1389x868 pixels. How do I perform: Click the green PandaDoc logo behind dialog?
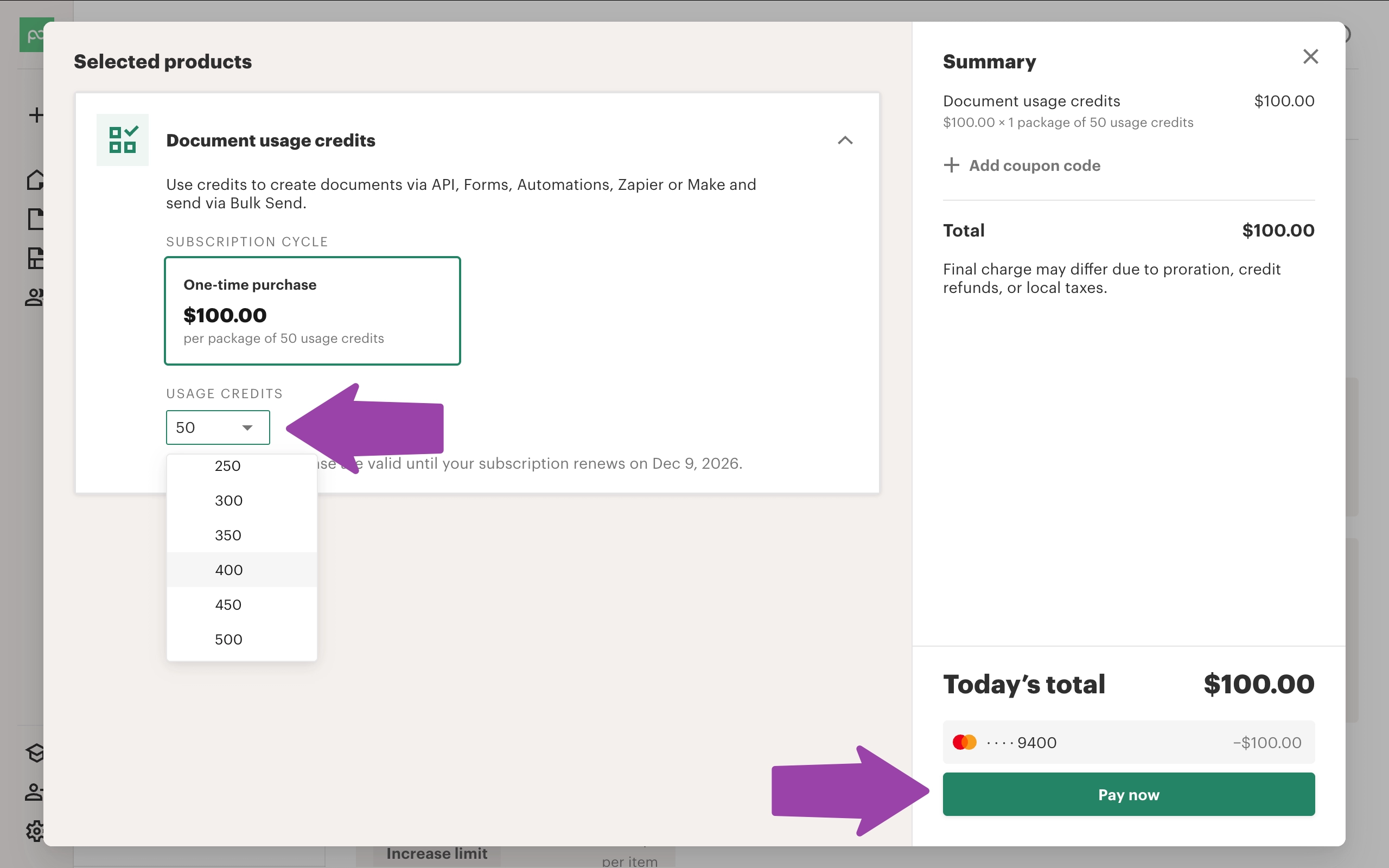click(31, 34)
